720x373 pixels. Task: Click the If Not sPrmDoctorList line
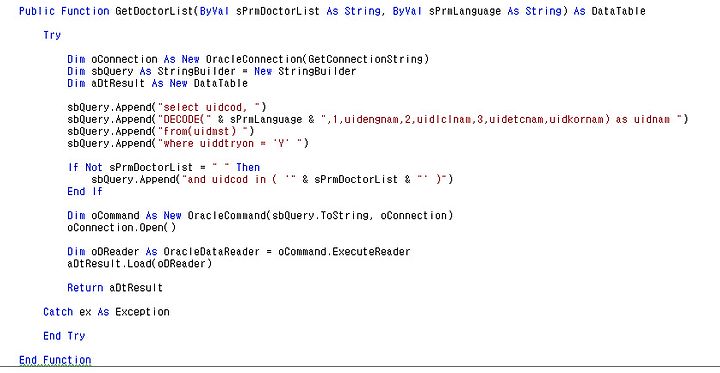click(163, 167)
